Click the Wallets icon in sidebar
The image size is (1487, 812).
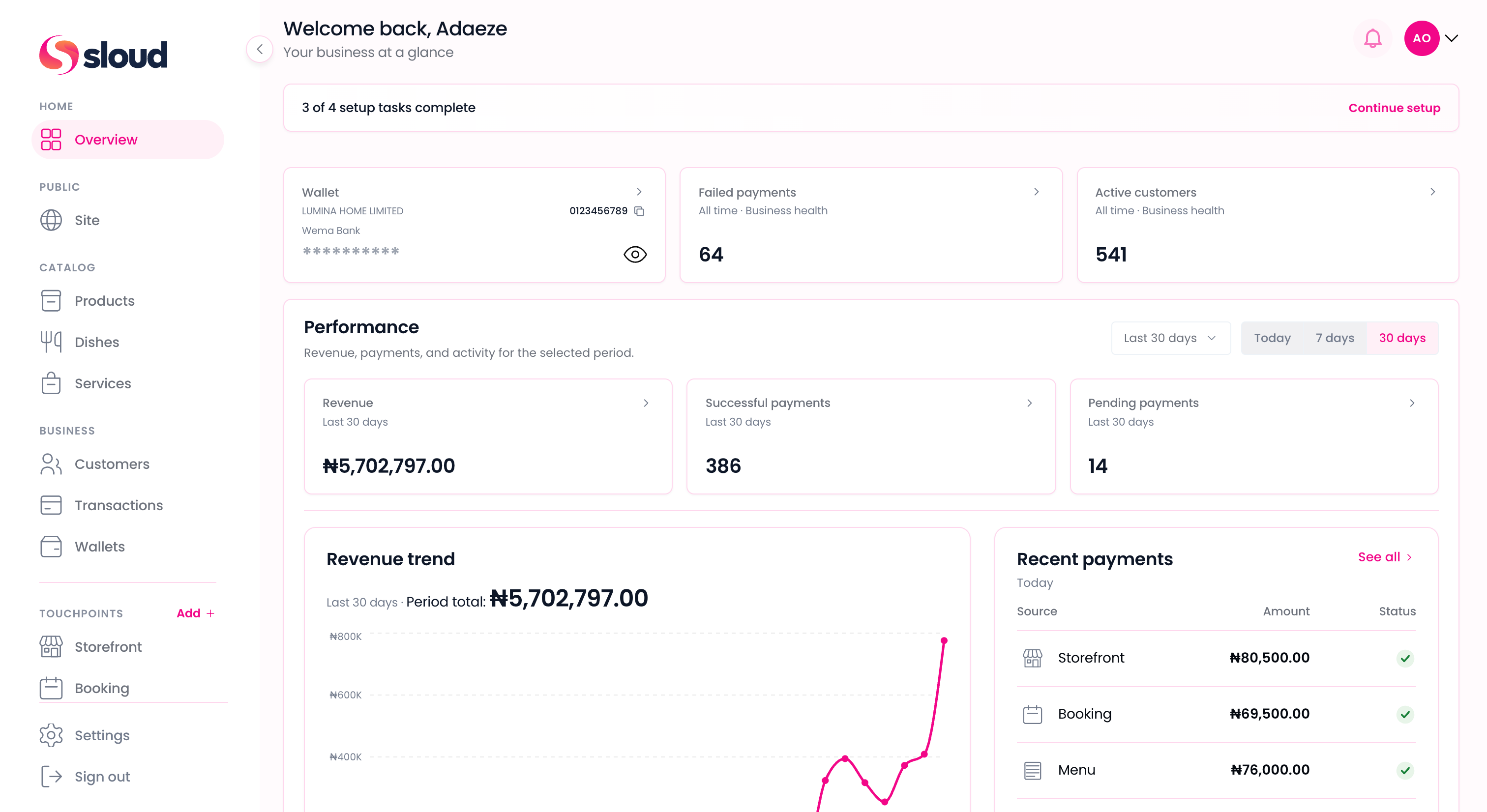click(x=51, y=547)
